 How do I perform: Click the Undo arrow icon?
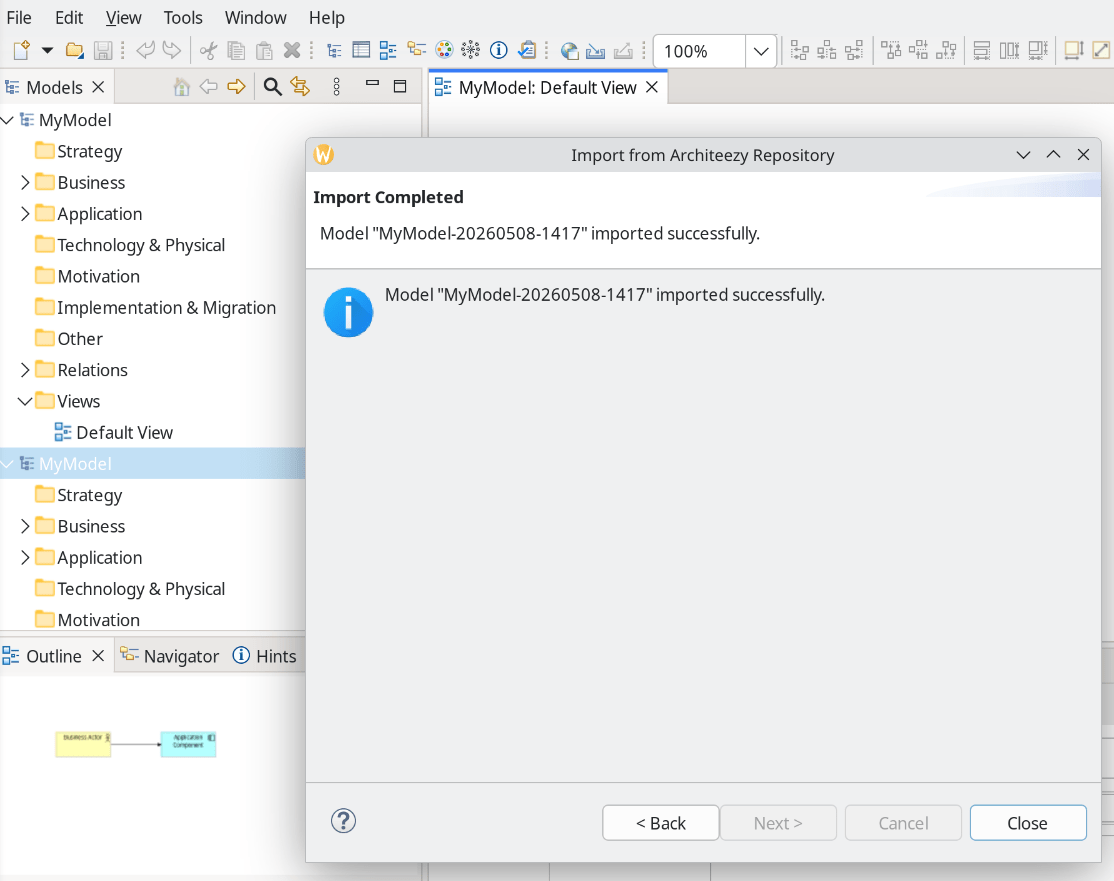[x=145, y=50]
